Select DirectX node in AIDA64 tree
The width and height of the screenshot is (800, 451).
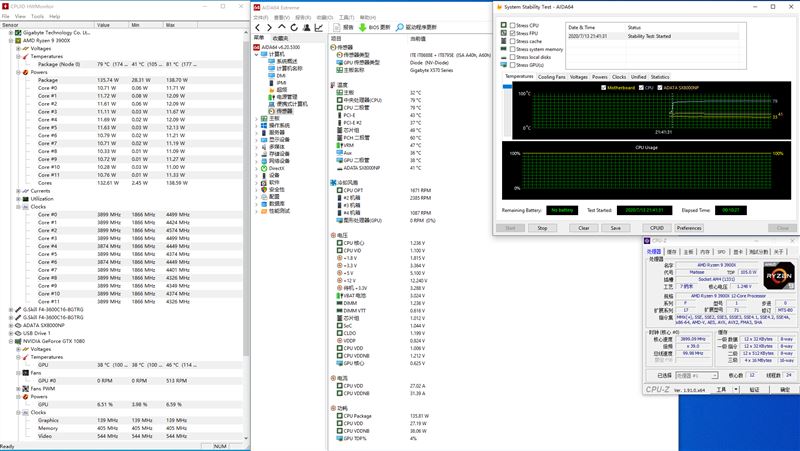272,168
